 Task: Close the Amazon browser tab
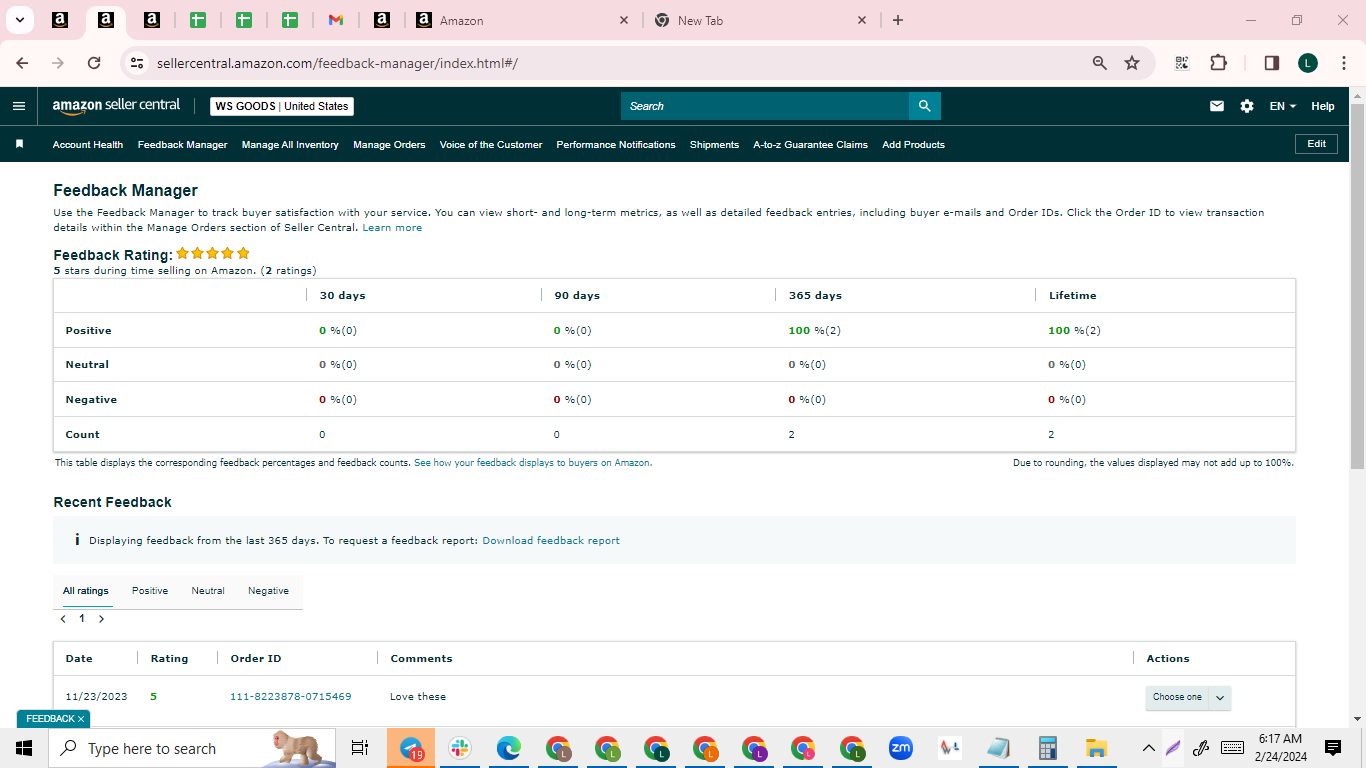coord(624,20)
